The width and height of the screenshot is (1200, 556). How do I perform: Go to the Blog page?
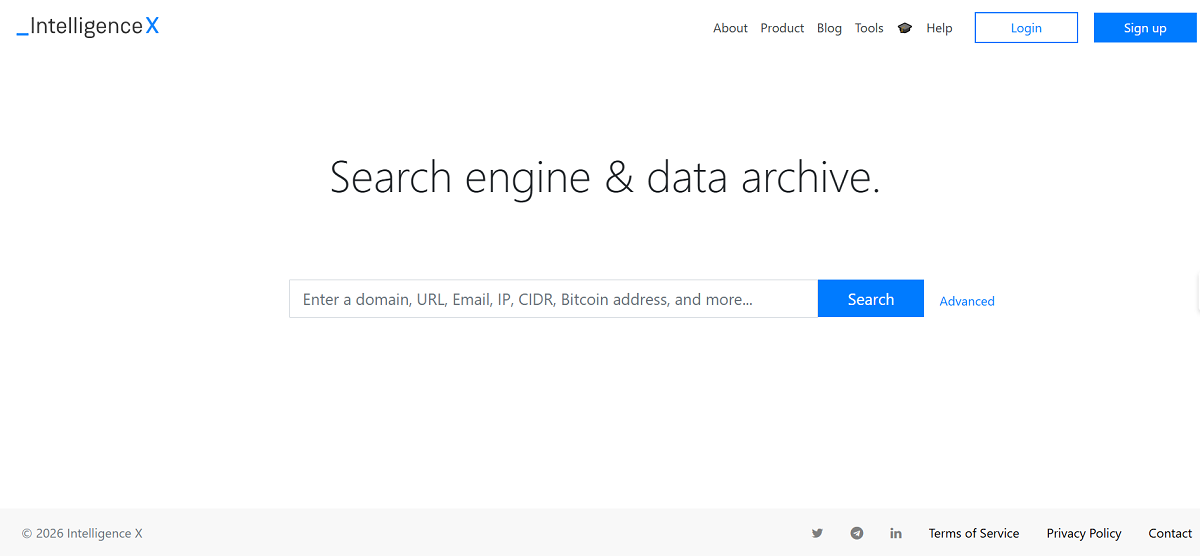829,28
